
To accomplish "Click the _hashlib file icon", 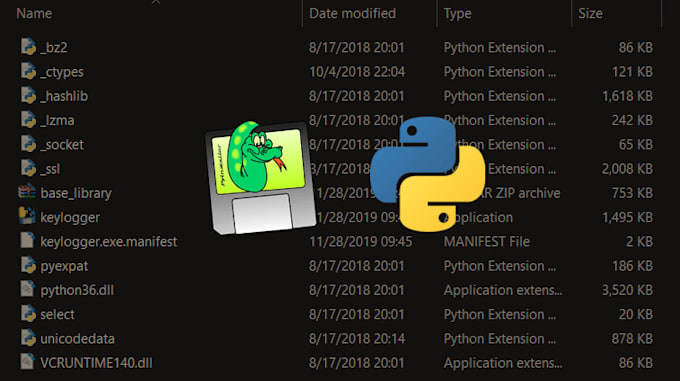I will click(x=28, y=95).
